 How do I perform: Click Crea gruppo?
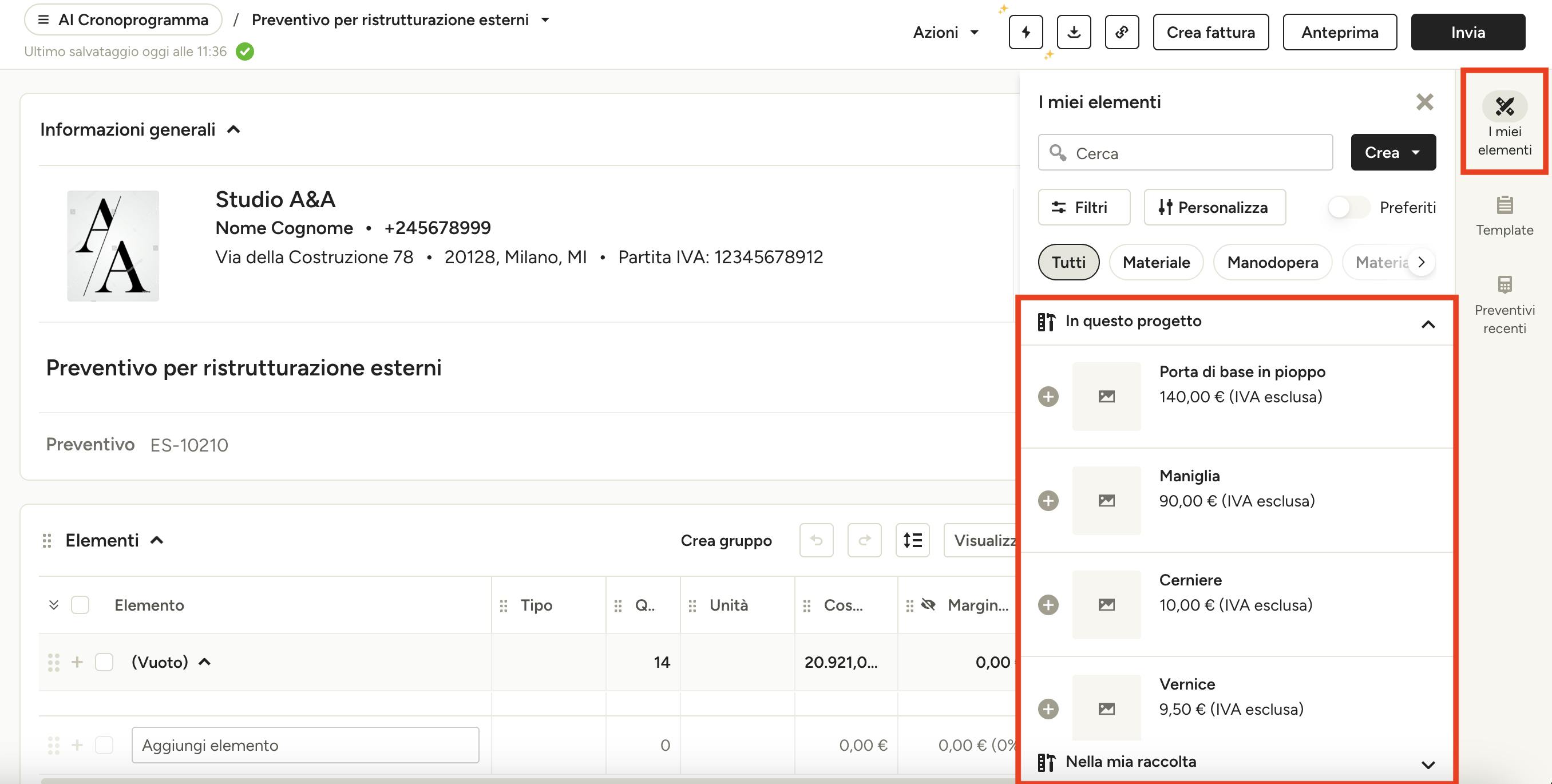click(x=726, y=541)
